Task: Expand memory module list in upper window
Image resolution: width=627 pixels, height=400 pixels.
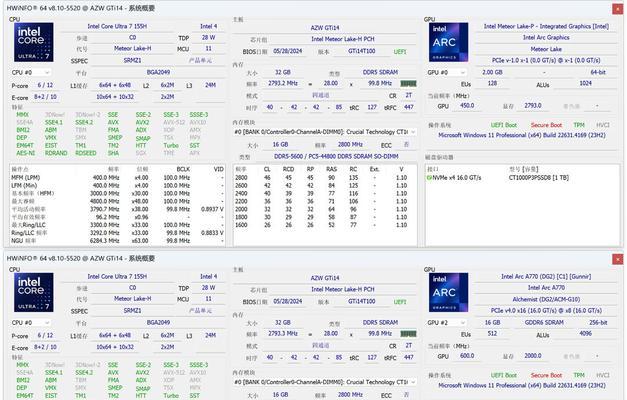Action: tap(413, 132)
